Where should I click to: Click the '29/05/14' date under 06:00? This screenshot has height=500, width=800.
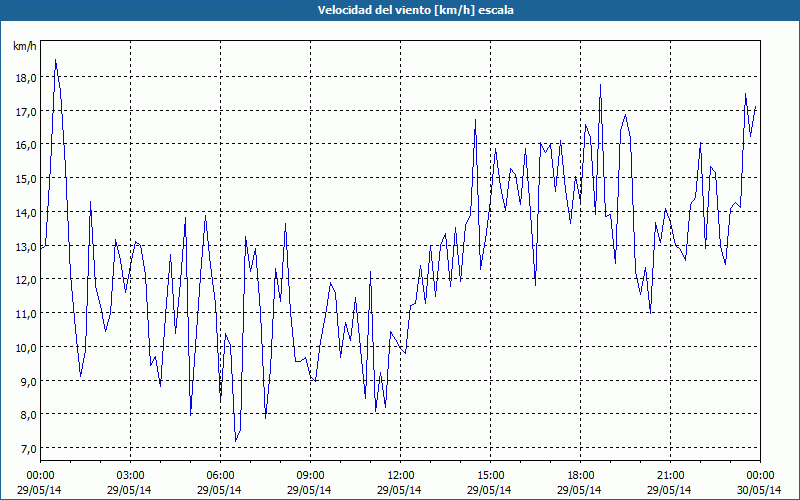point(220,490)
